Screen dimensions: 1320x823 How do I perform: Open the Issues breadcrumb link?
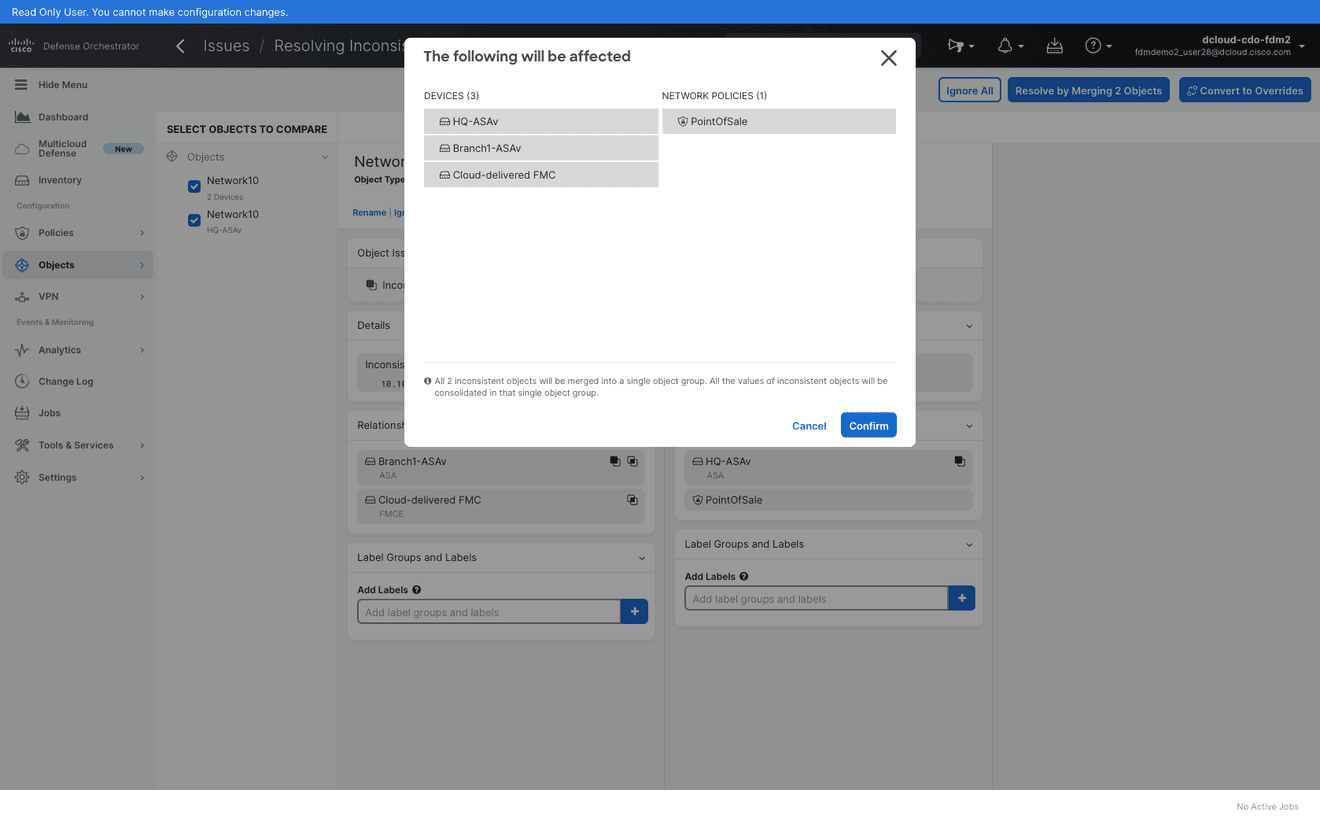tap(226, 46)
